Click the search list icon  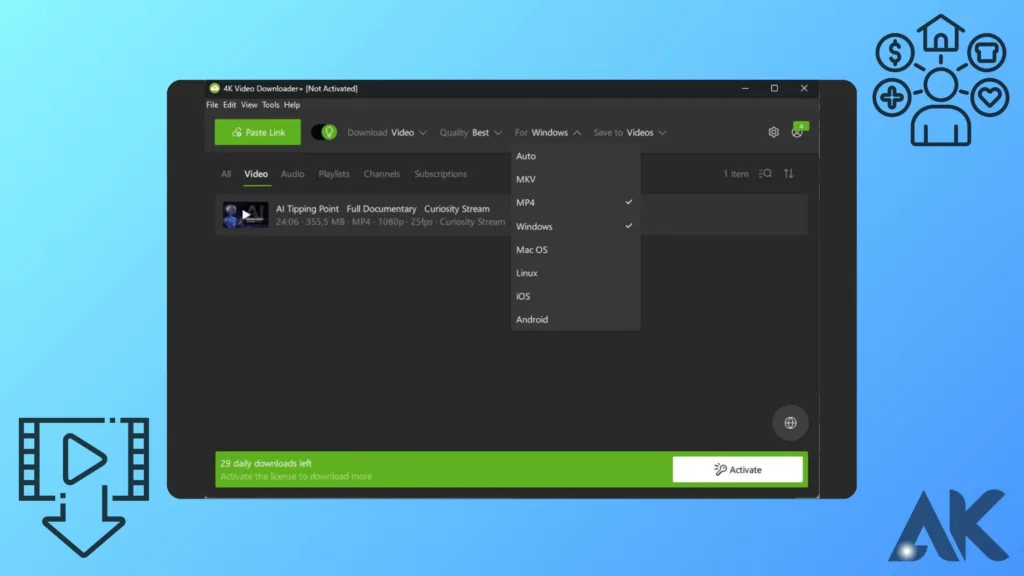(765, 174)
